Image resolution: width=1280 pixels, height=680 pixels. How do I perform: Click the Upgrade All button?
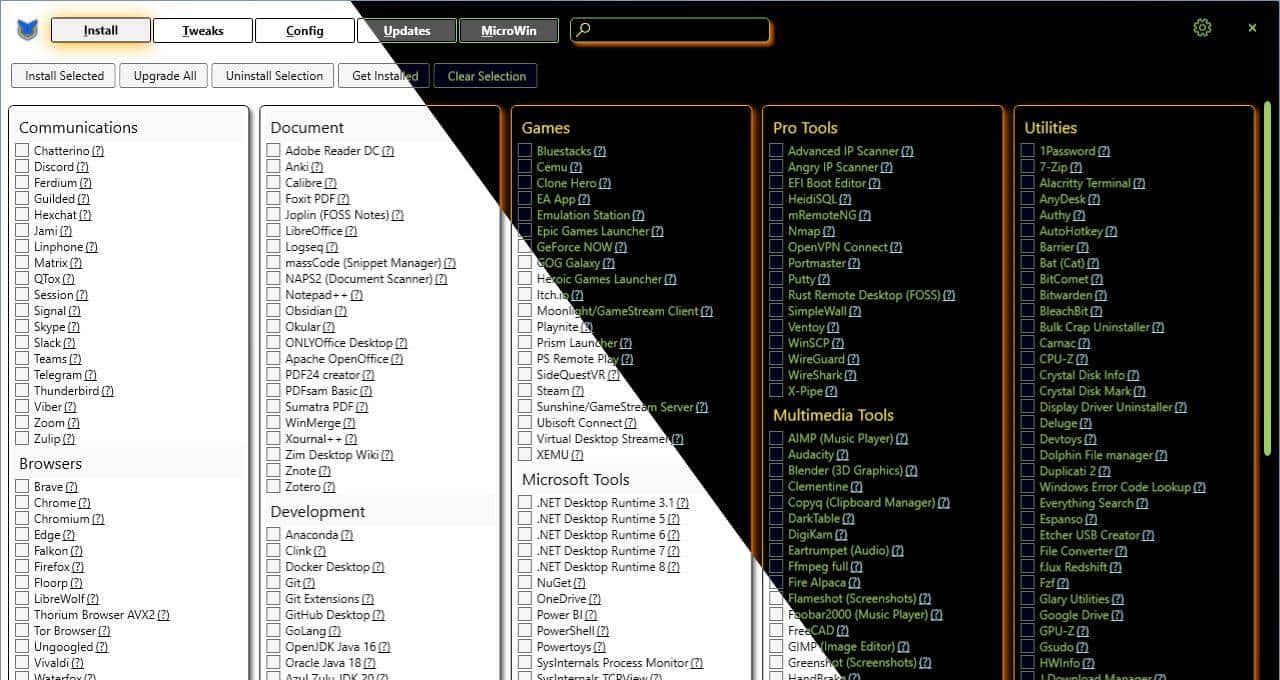click(165, 76)
